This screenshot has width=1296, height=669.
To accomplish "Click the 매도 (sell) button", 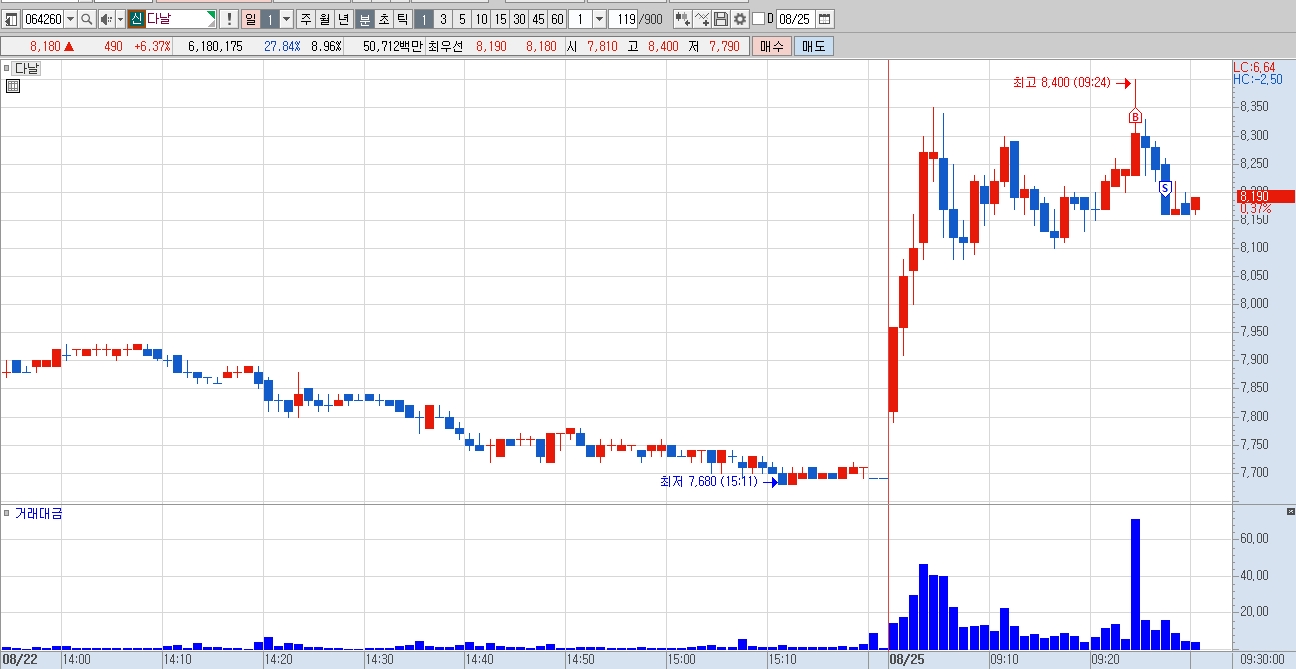I will point(813,46).
